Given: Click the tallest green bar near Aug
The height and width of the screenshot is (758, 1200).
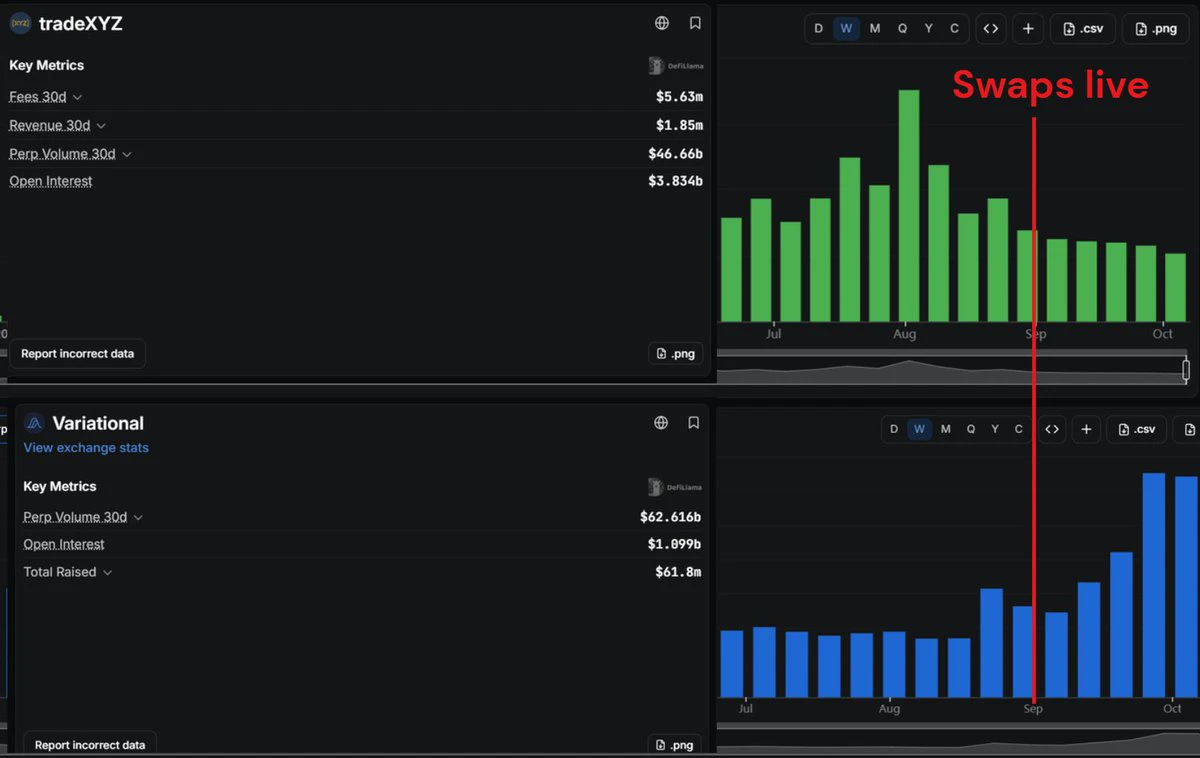Looking at the screenshot, I should pos(908,205).
